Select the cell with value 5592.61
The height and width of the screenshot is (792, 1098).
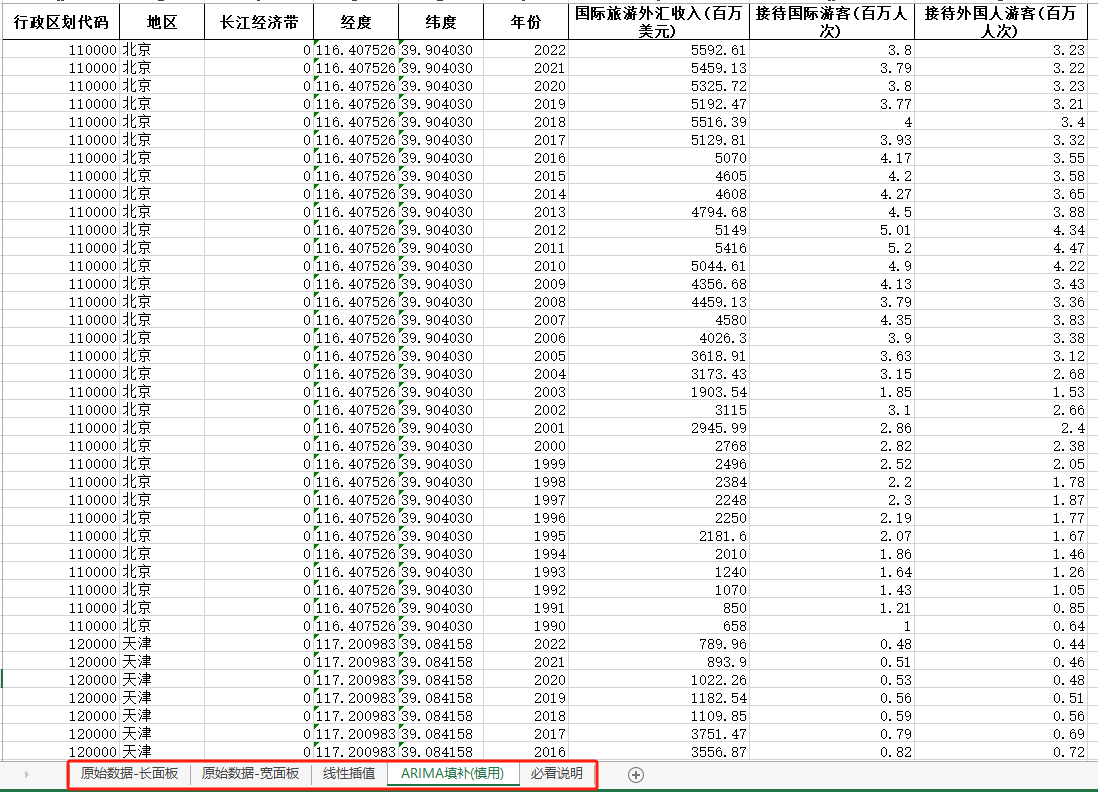pyautogui.click(x=659, y=50)
